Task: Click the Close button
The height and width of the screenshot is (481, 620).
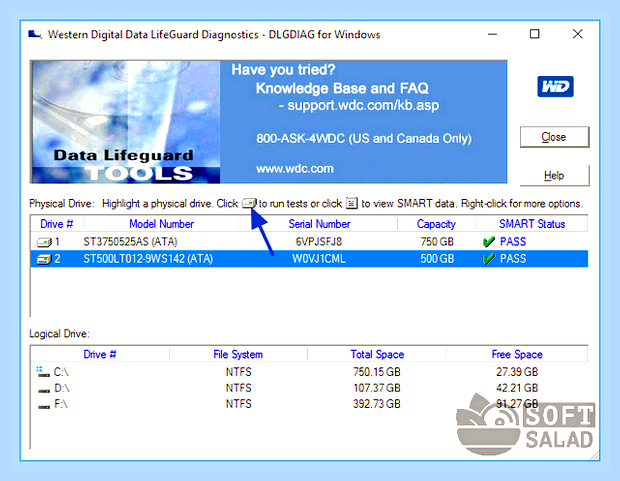Action: pyautogui.click(x=554, y=137)
